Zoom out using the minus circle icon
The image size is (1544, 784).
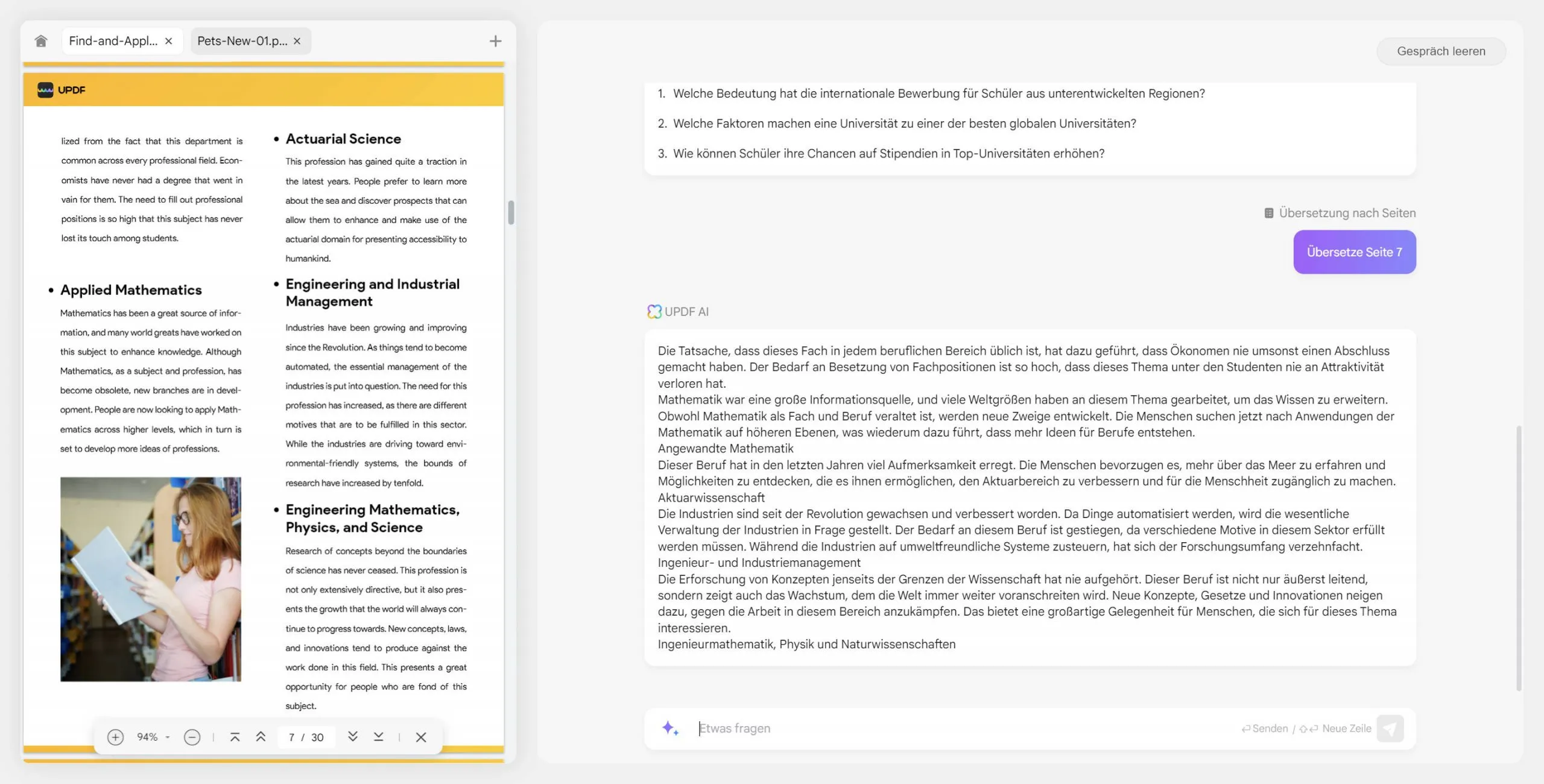pos(192,737)
